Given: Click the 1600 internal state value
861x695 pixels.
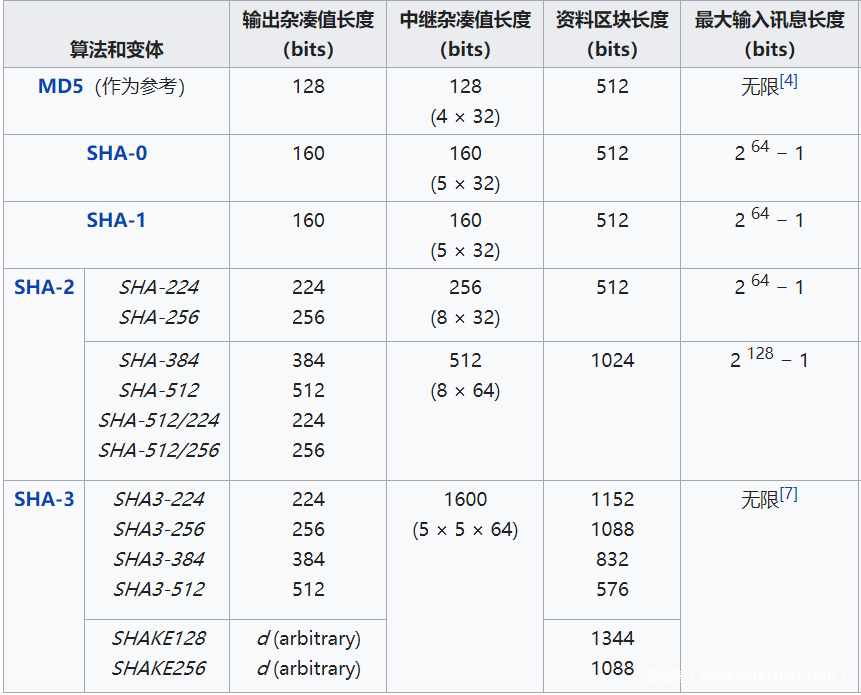Looking at the screenshot, I should point(465,500).
